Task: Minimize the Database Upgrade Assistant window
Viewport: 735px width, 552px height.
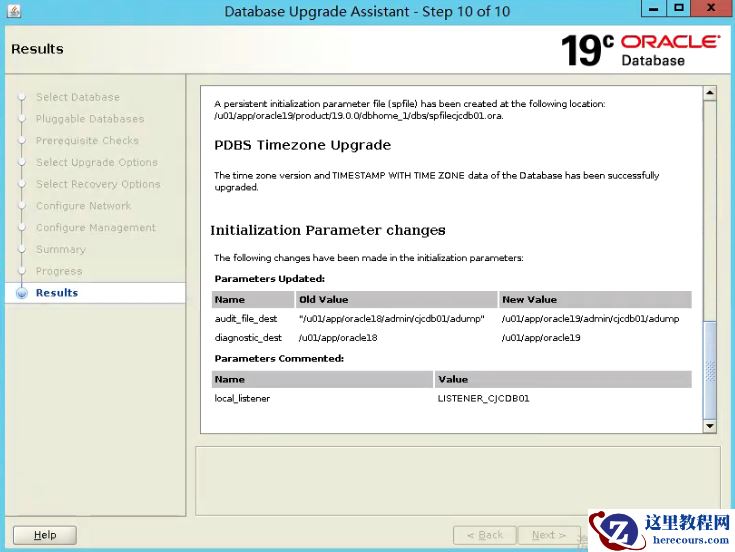Action: coord(653,10)
